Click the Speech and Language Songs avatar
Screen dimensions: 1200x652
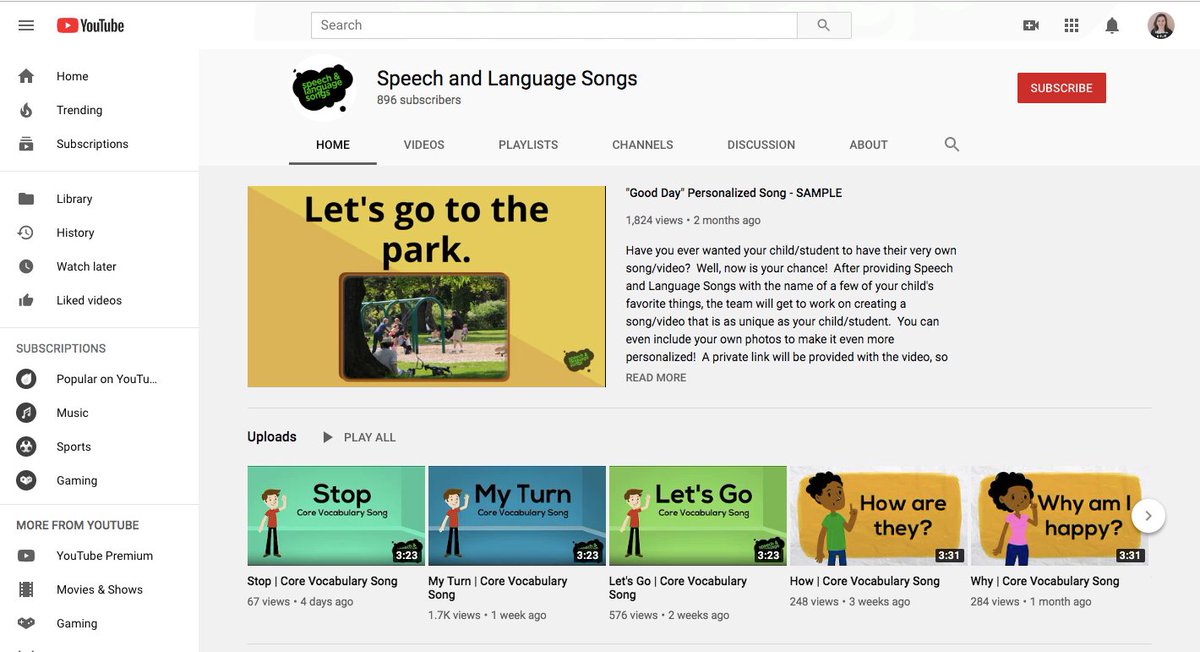click(x=323, y=89)
